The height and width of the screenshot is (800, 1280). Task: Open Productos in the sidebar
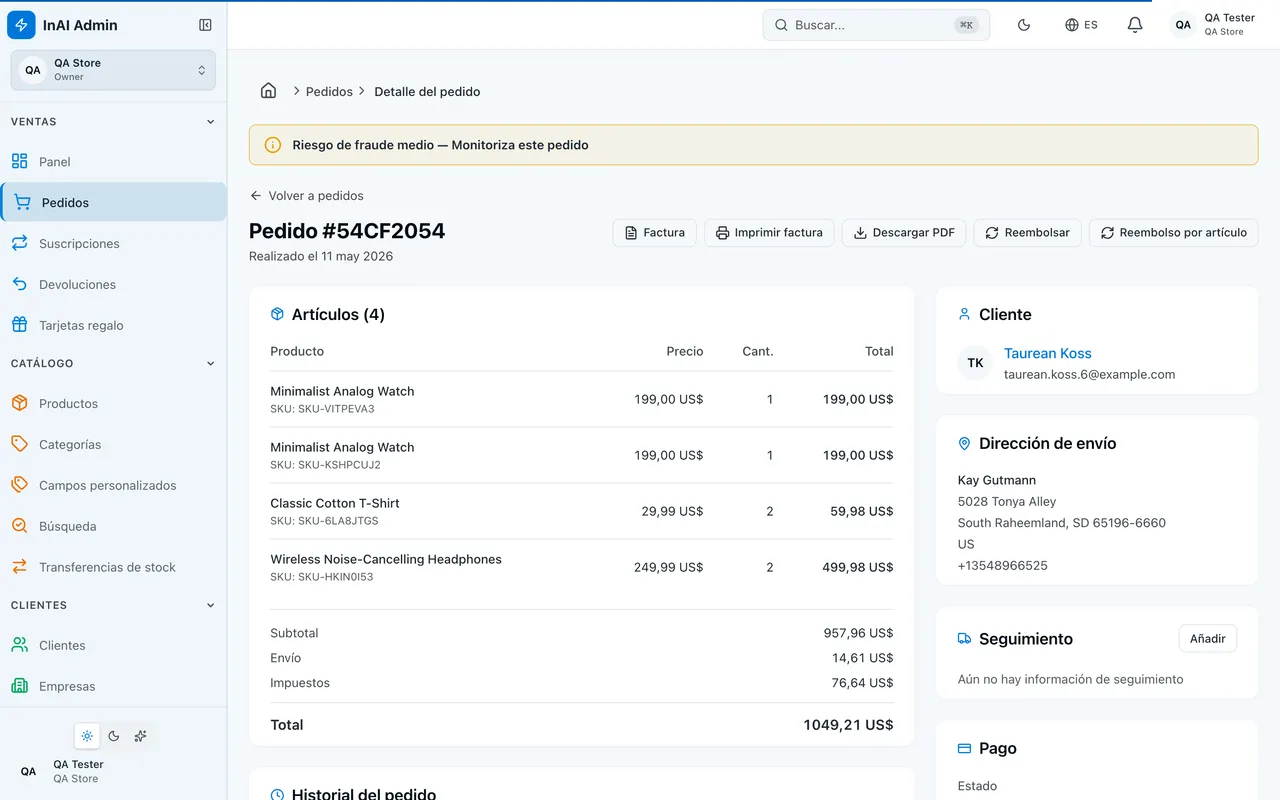point(113,404)
